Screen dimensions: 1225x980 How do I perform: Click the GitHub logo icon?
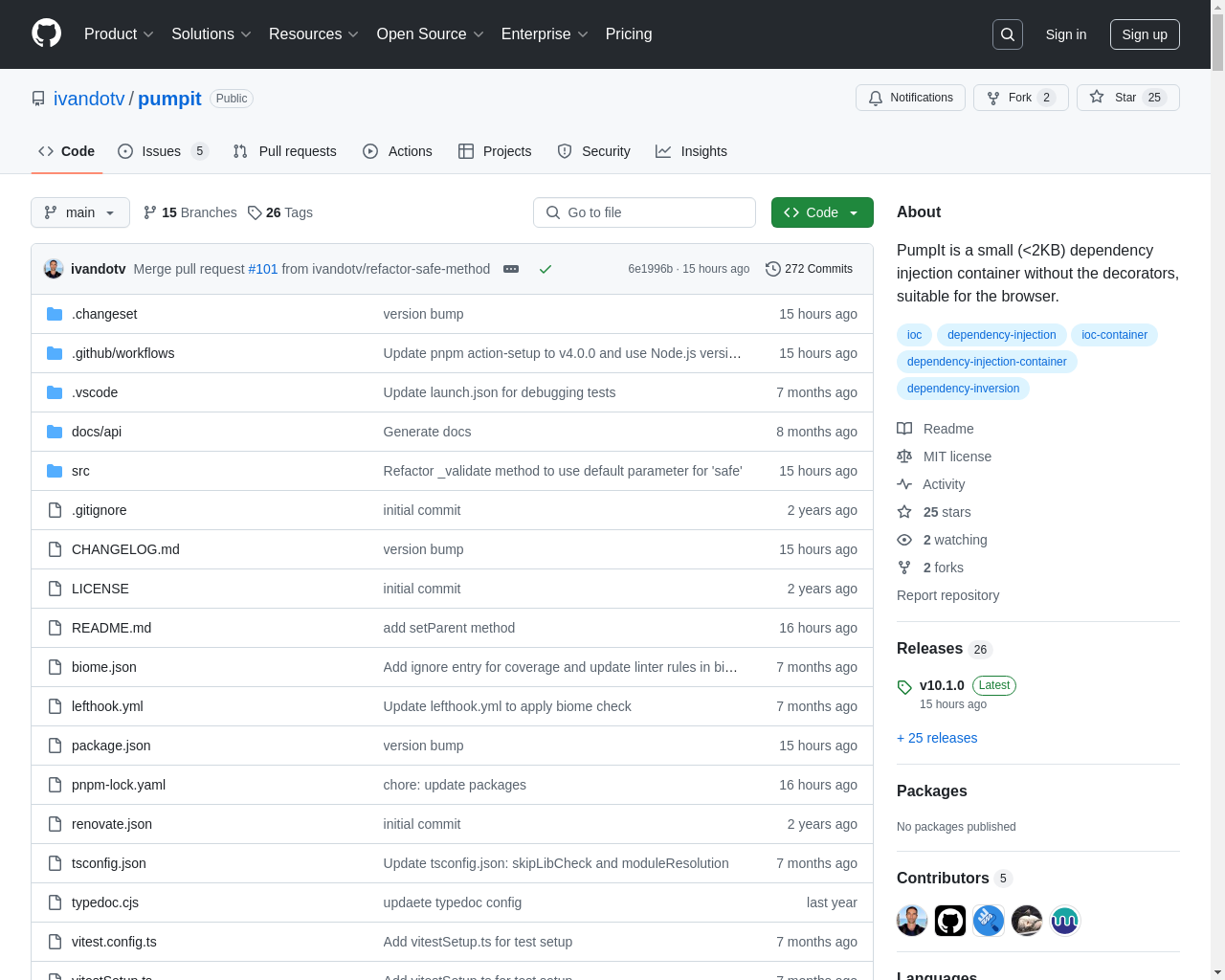46,33
